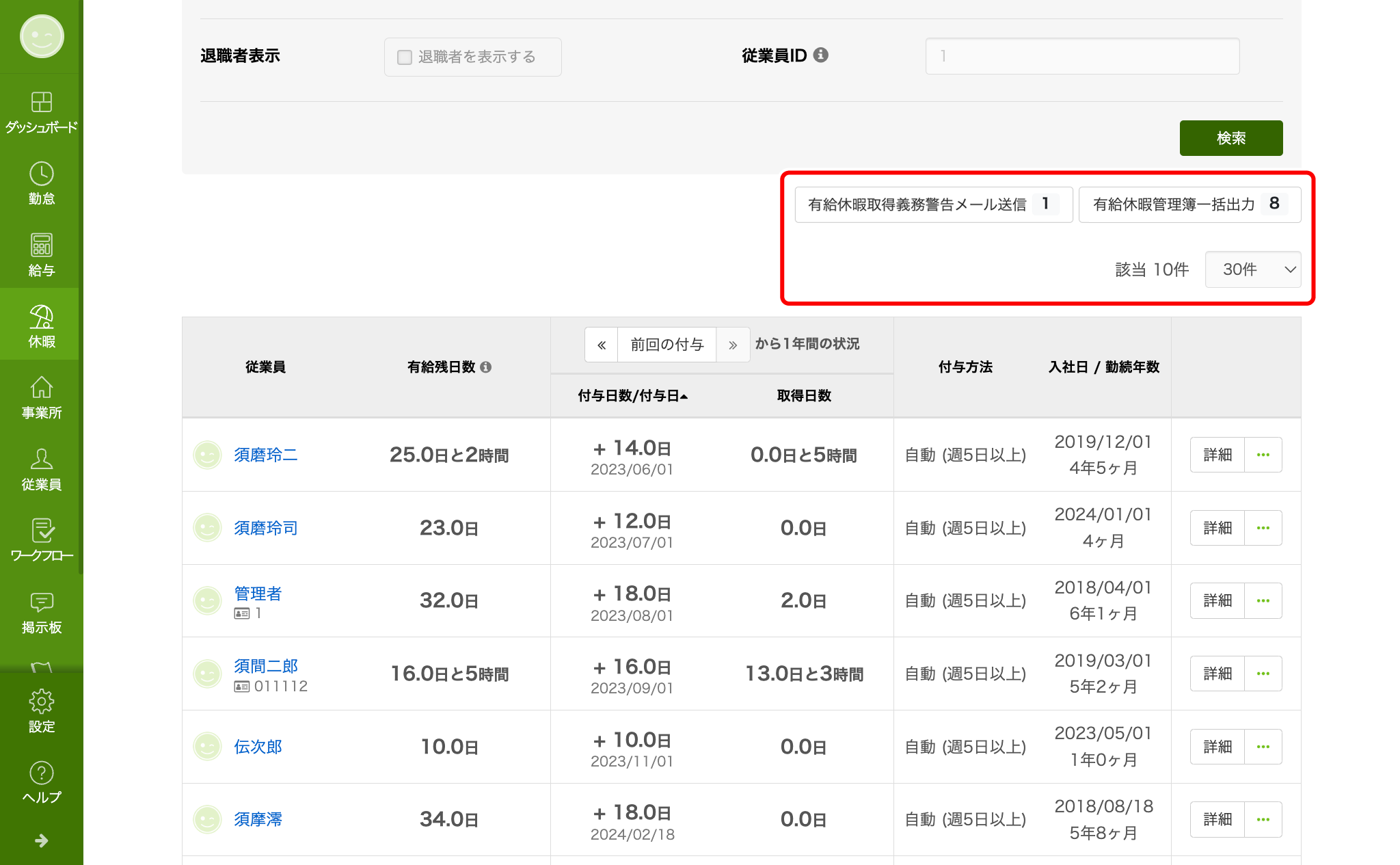This screenshot has height=865, width=1400.
Task: Click 有給休暇取得義務警告メール送信 button
Action: pyautogui.click(x=934, y=204)
